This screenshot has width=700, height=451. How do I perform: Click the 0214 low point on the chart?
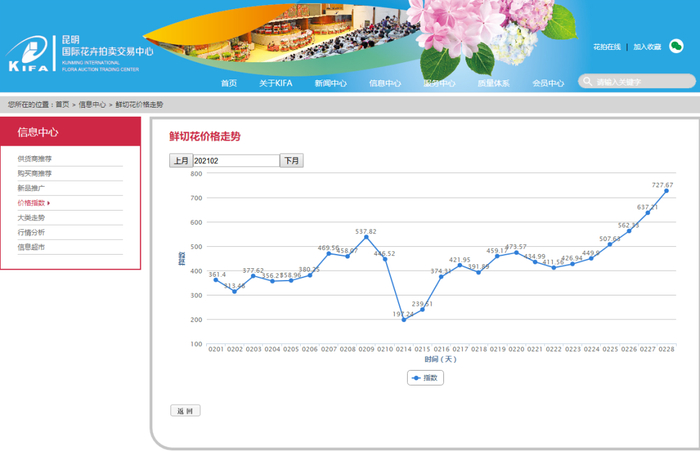(x=404, y=320)
